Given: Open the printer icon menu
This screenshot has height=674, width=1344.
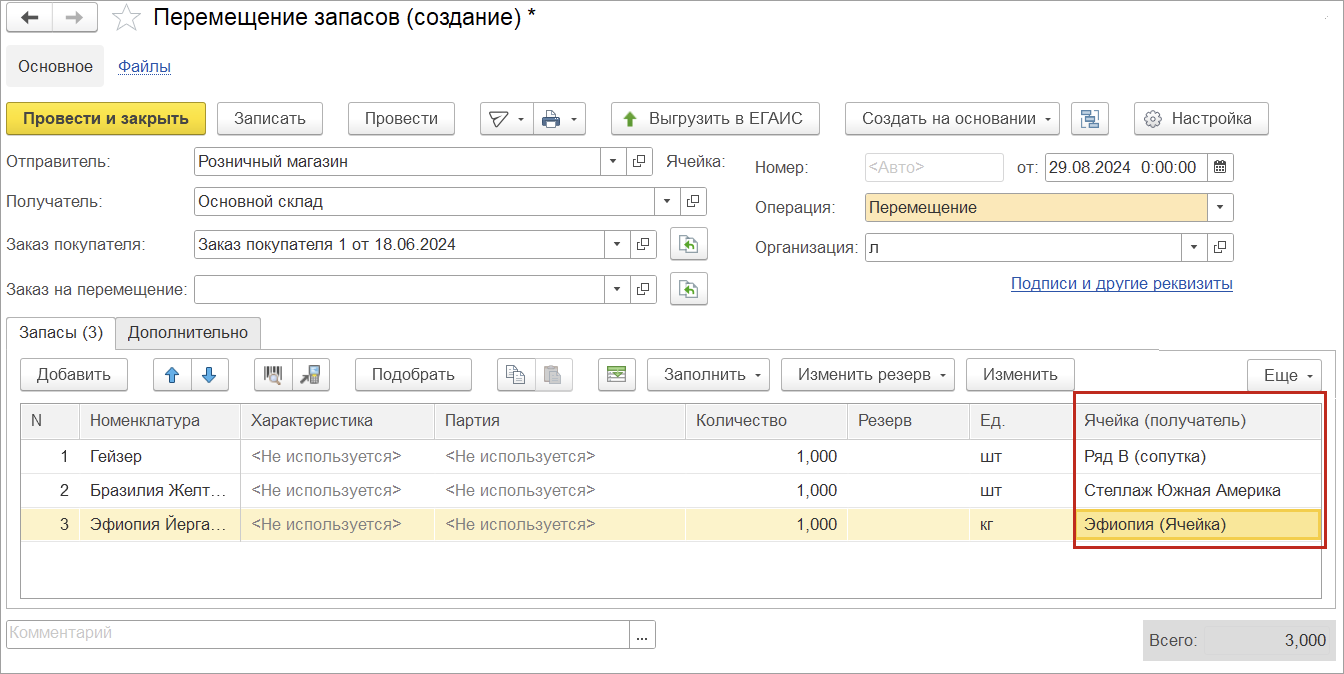Looking at the screenshot, I should pos(559,118).
